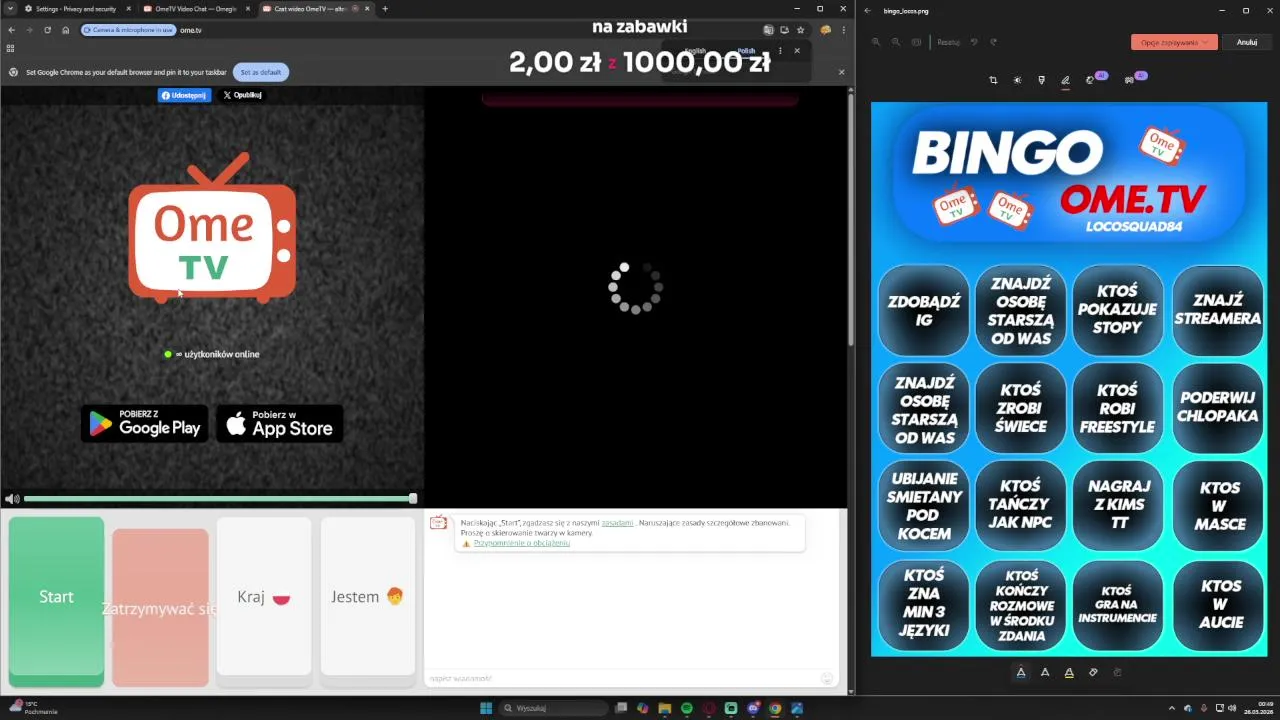Viewport: 1280px width, 720px height.
Task: Open the AI erase tool in Photos
Action: pyautogui.click(x=1092, y=79)
